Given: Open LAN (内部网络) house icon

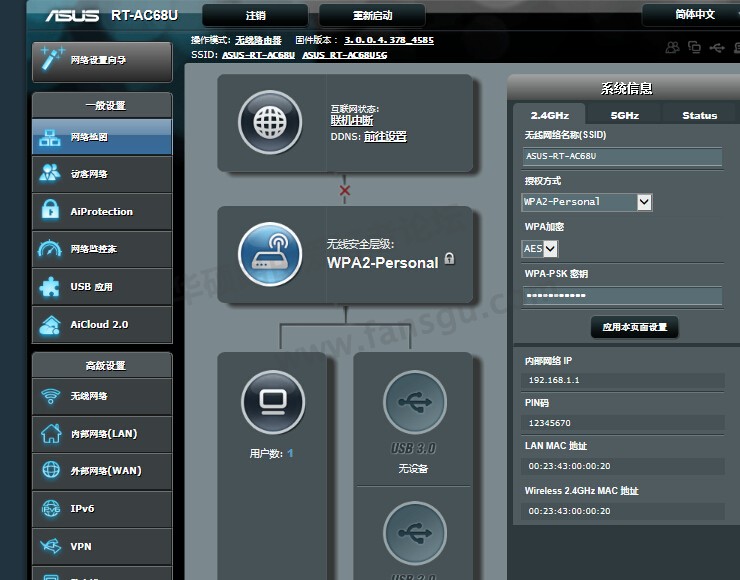Looking at the screenshot, I should point(50,434).
